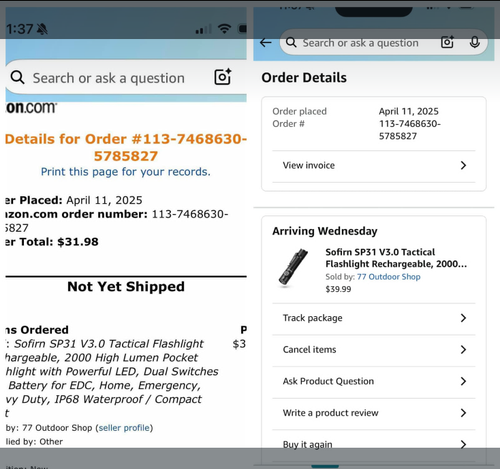
Task: Select the Buy it again row
Action: 374,445
